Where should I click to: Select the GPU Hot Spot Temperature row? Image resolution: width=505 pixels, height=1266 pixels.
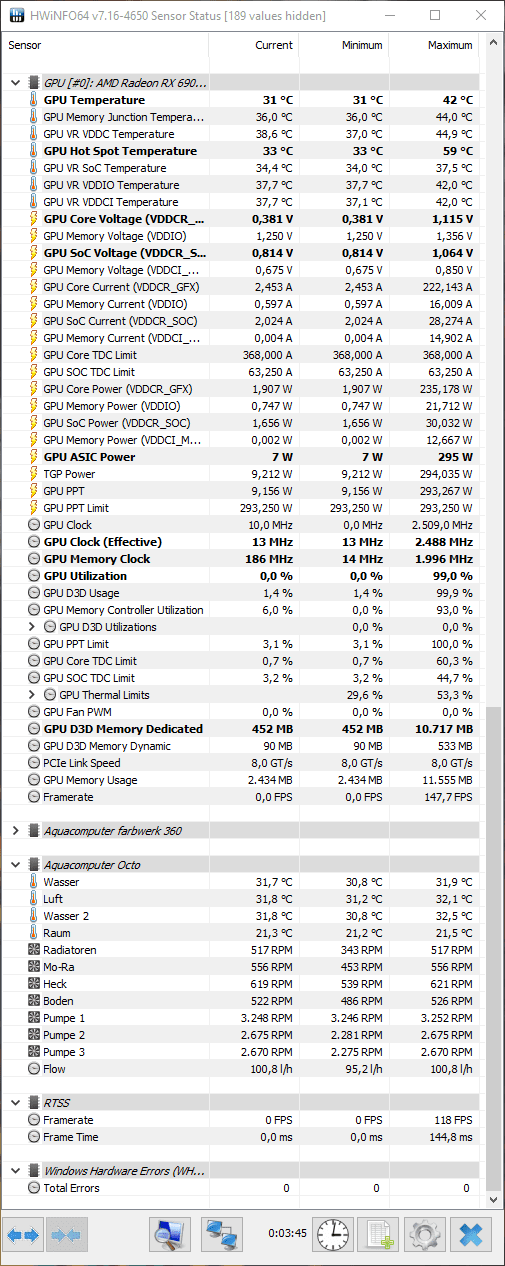pyautogui.click(x=241, y=151)
